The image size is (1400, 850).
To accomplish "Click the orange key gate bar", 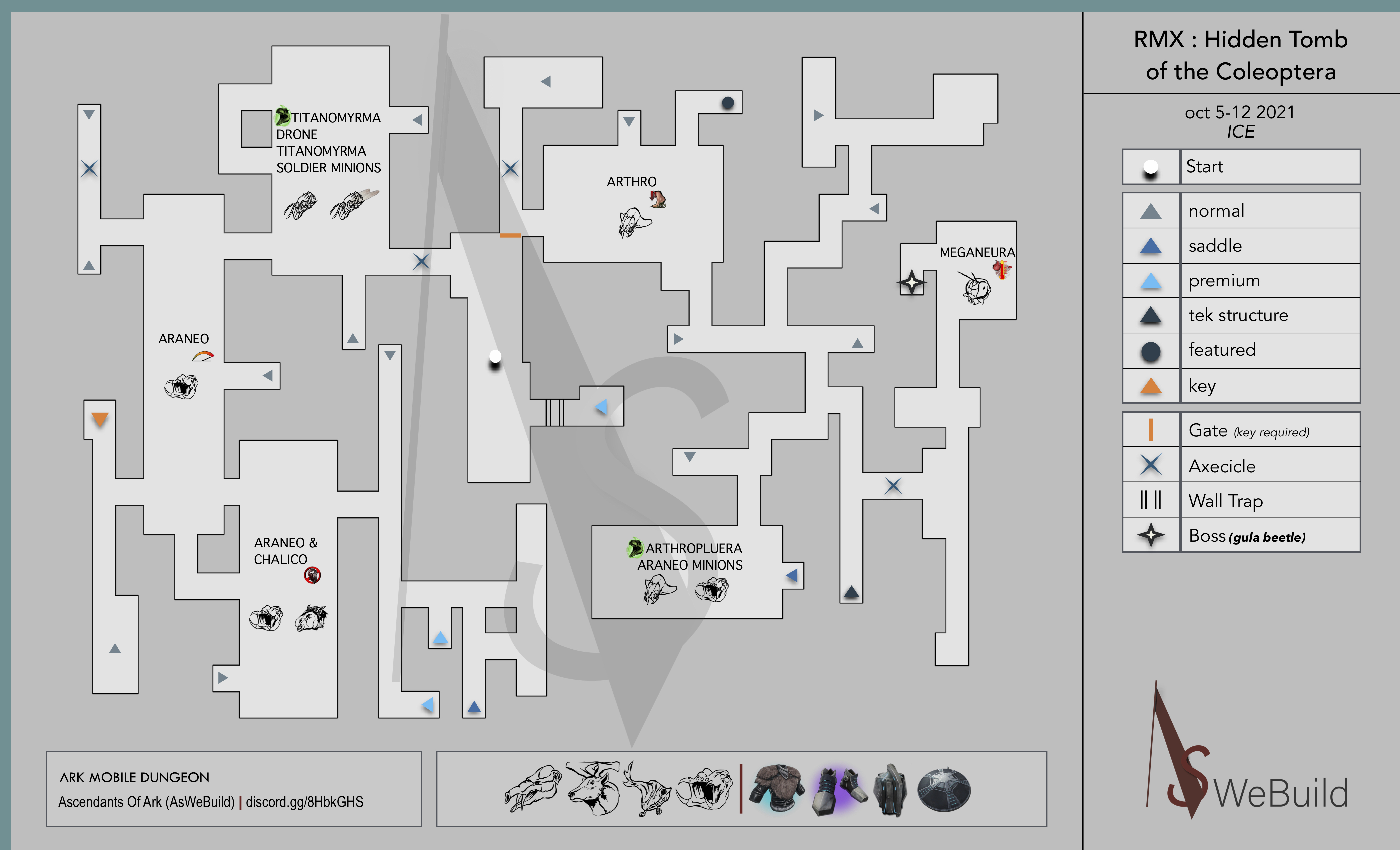I will [x=510, y=235].
